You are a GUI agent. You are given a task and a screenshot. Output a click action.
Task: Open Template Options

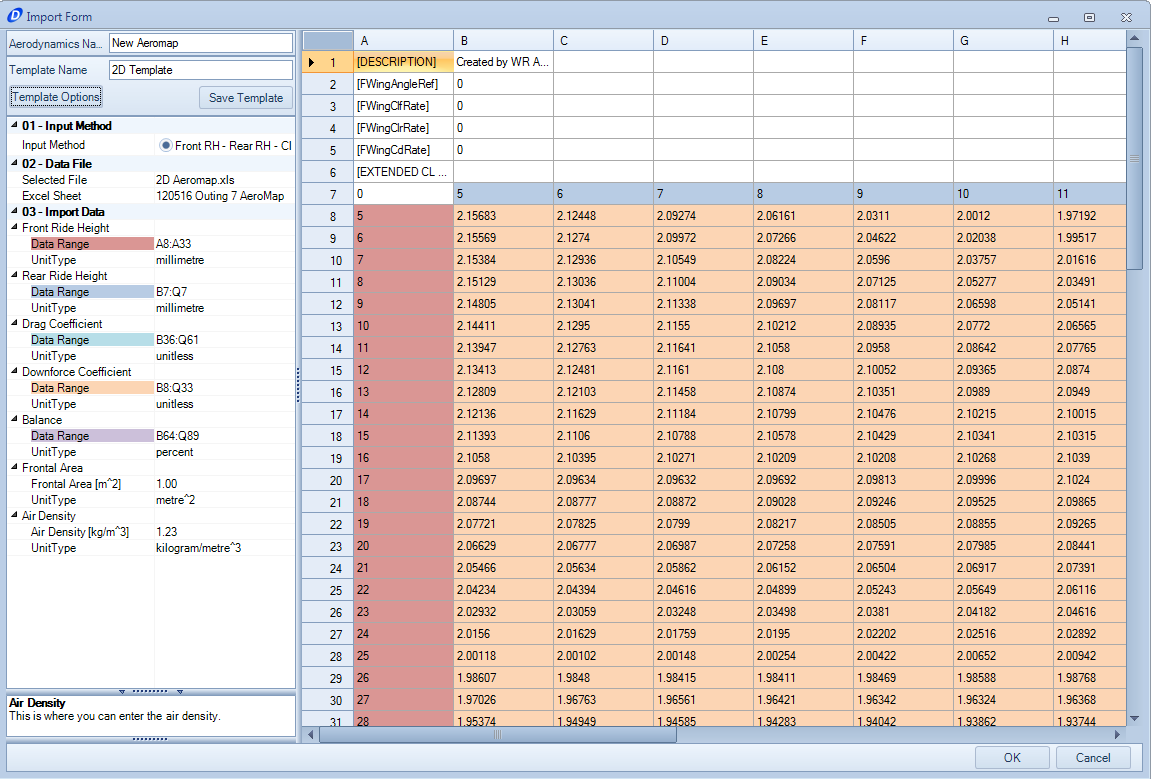pyautogui.click(x=56, y=97)
